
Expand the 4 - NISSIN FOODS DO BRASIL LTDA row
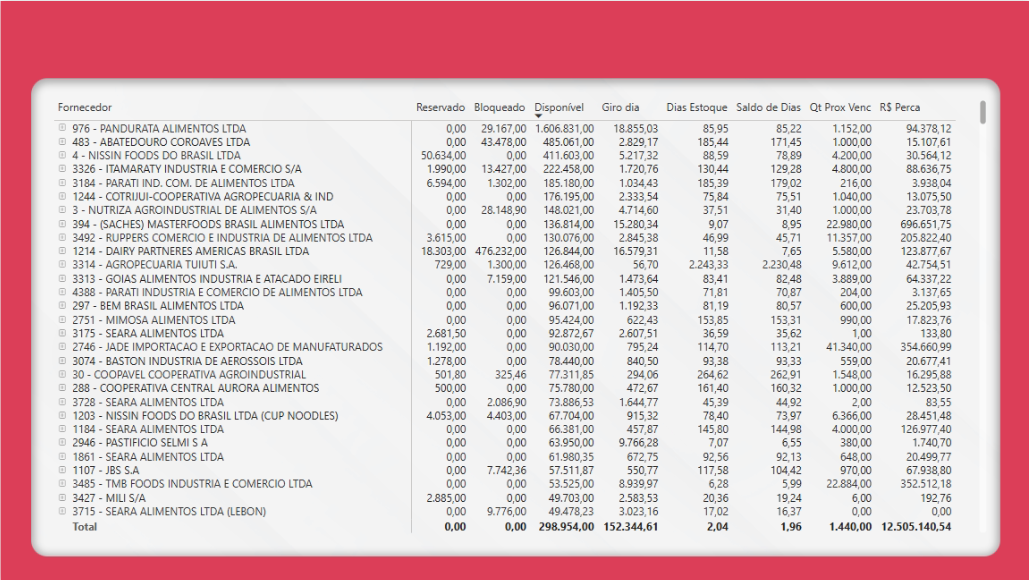[62, 155]
